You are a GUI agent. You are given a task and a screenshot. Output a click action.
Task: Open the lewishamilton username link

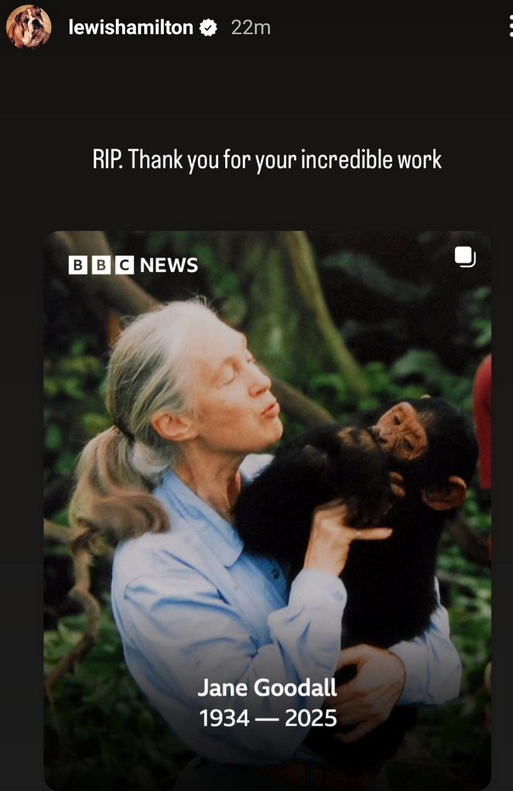tap(131, 27)
